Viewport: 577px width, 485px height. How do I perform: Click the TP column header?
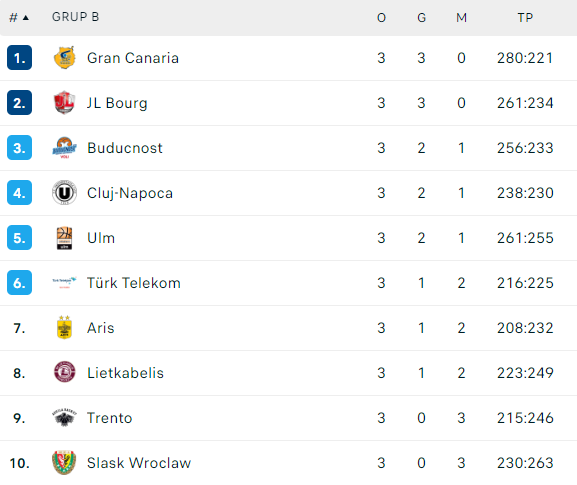(525, 18)
